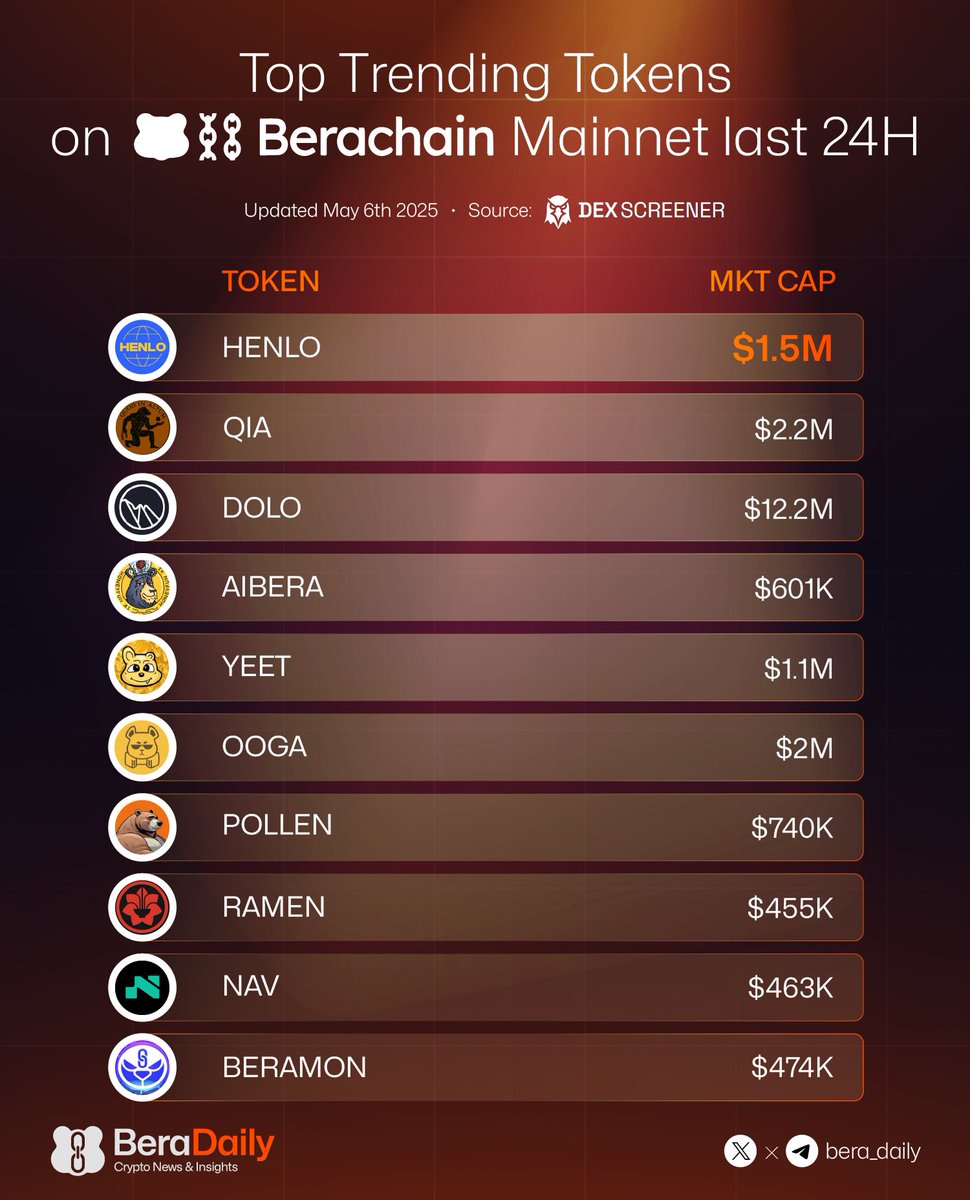Click the BERAMON token logo icon
The image size is (970, 1200).
[142, 1067]
